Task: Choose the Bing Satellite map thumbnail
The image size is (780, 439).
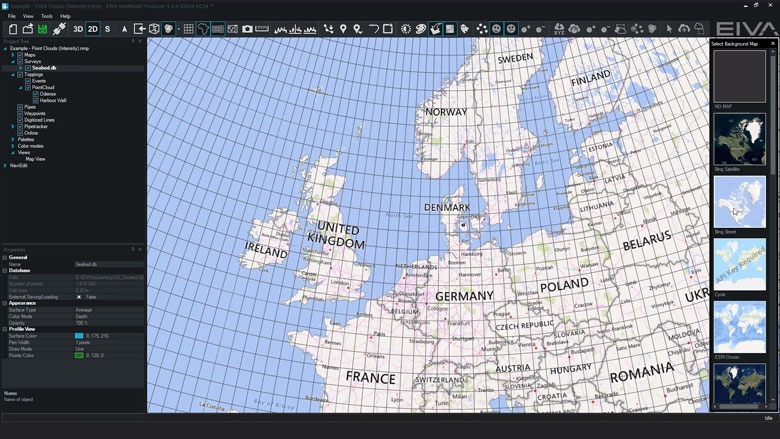Action: (740, 140)
